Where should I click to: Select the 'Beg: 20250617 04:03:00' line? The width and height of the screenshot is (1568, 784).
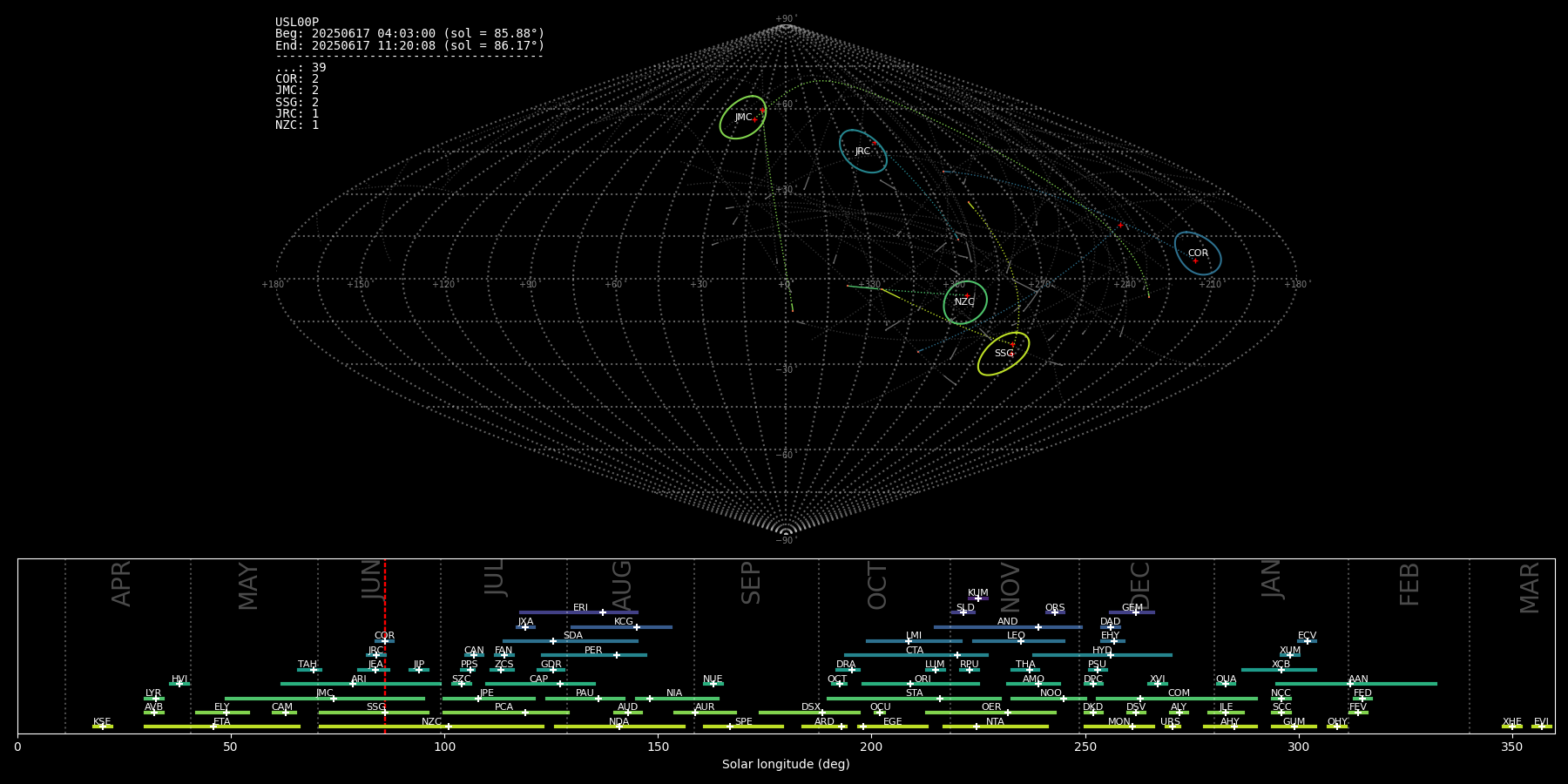coord(409,34)
